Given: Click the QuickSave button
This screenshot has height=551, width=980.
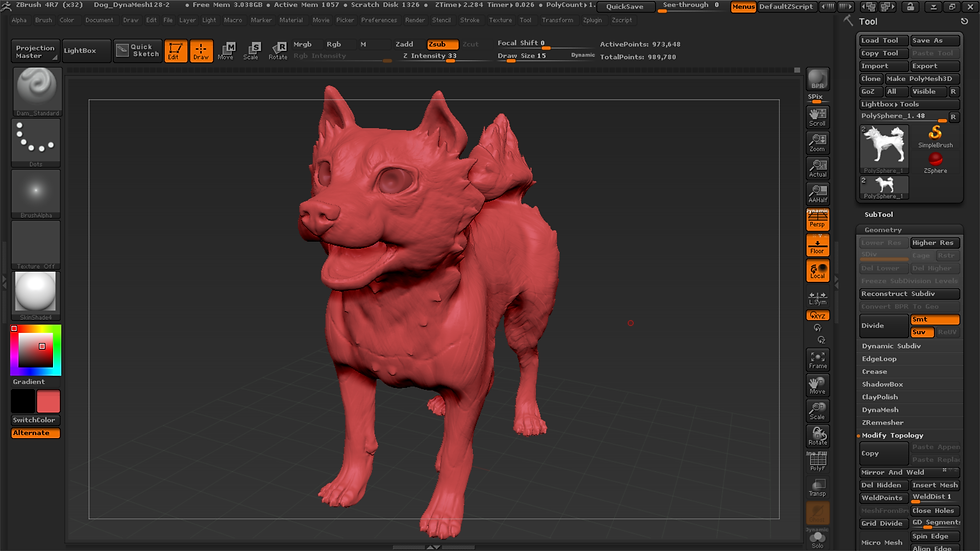Looking at the screenshot, I should pos(625,6).
